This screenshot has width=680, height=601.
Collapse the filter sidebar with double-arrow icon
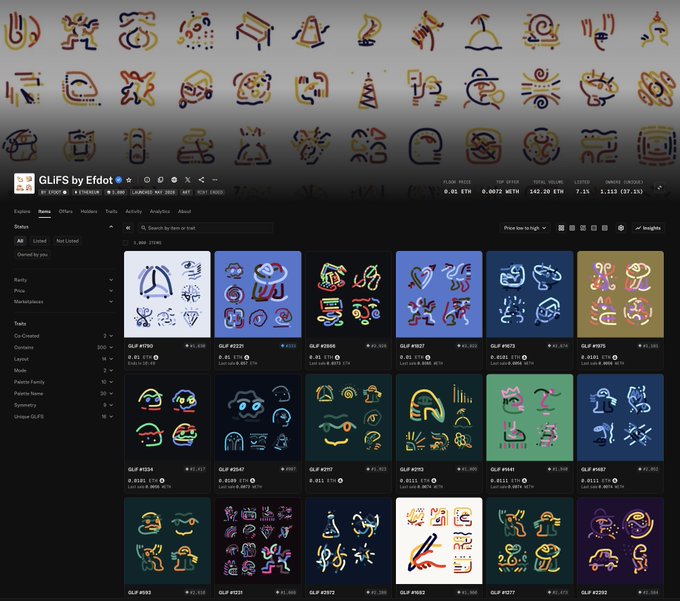[128, 228]
